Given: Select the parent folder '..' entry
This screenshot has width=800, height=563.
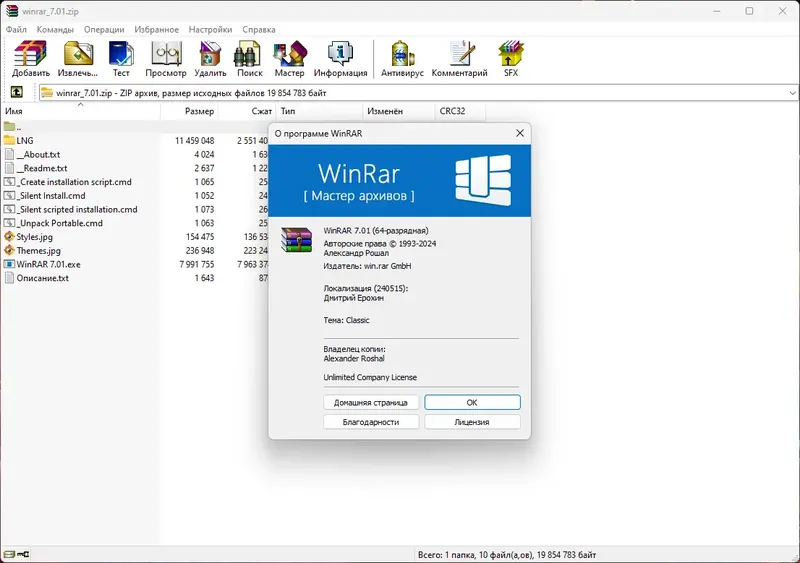Looking at the screenshot, I should tap(12, 127).
